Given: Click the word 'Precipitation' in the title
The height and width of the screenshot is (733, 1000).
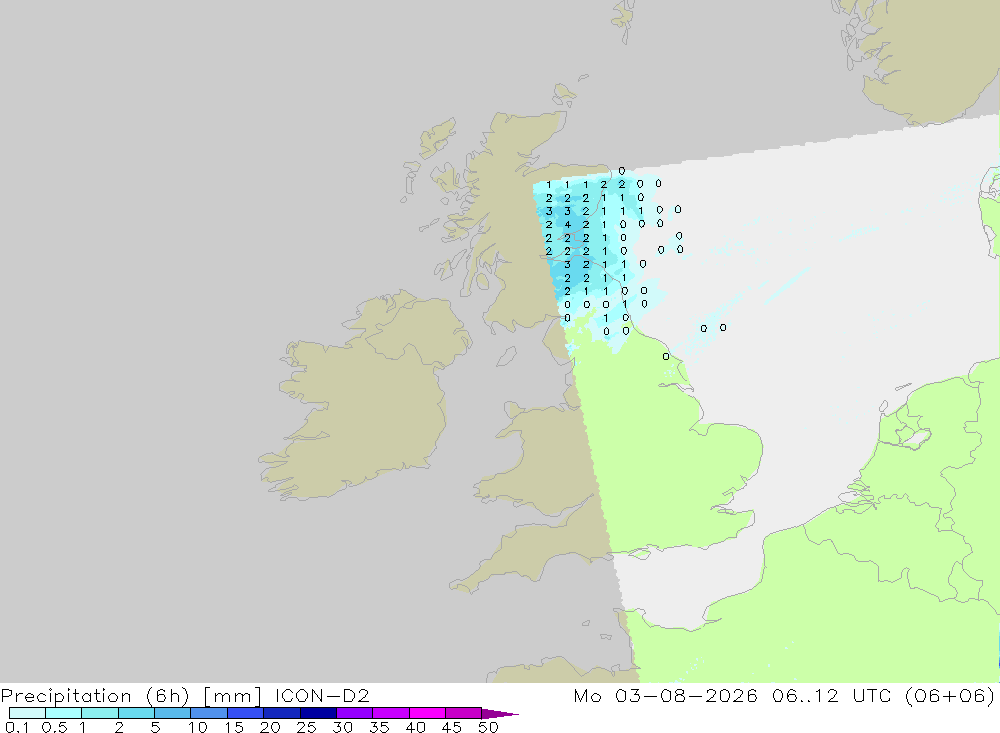Looking at the screenshot, I should click(x=66, y=696).
